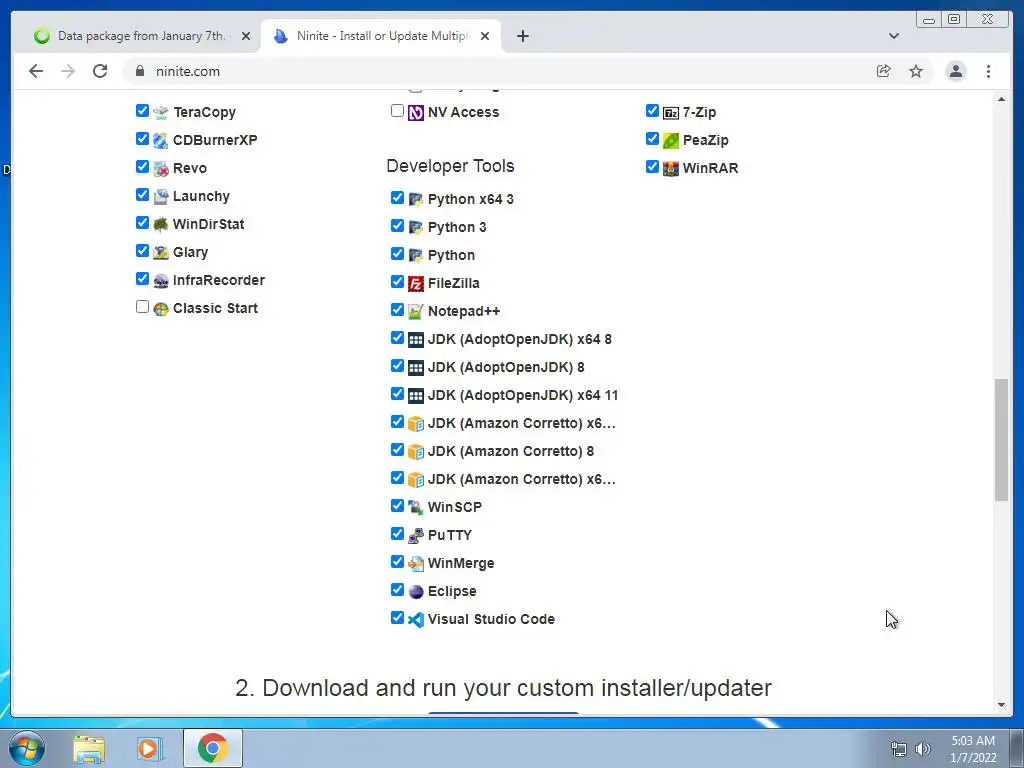
Task: Bookmark this page with the star icon
Action: pos(916,71)
